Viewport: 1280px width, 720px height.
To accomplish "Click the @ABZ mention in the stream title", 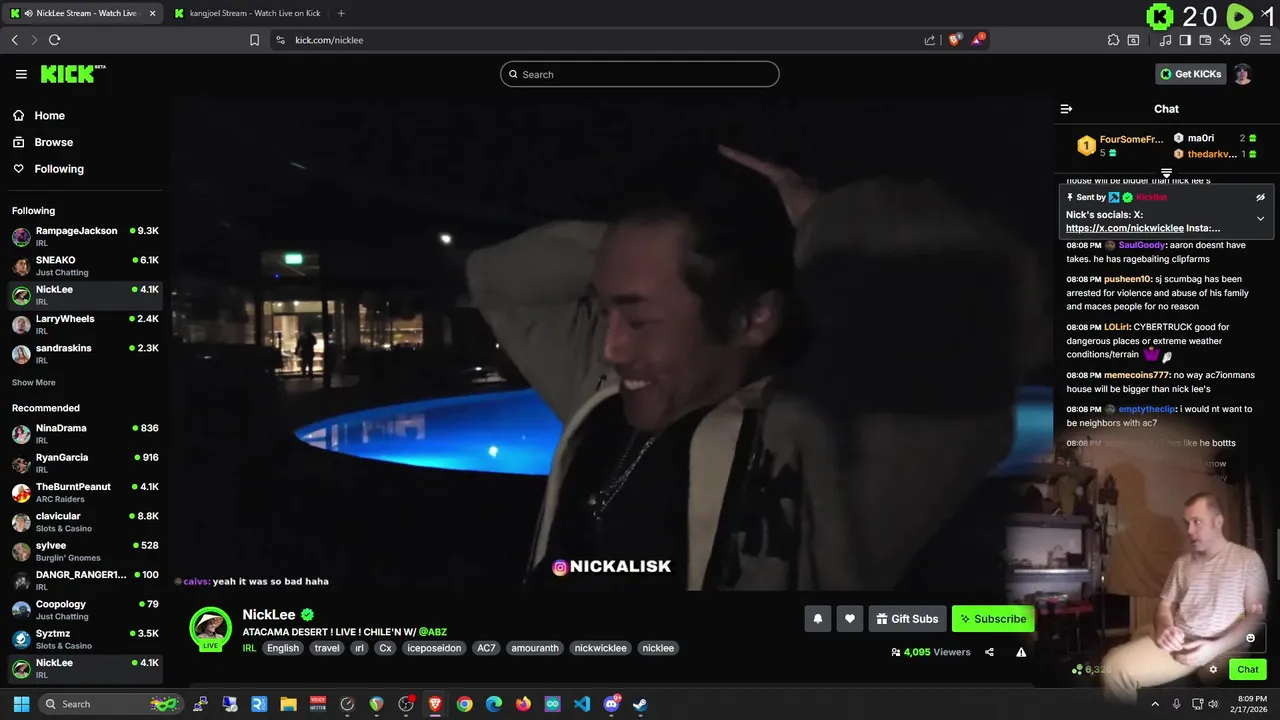I will [433, 632].
